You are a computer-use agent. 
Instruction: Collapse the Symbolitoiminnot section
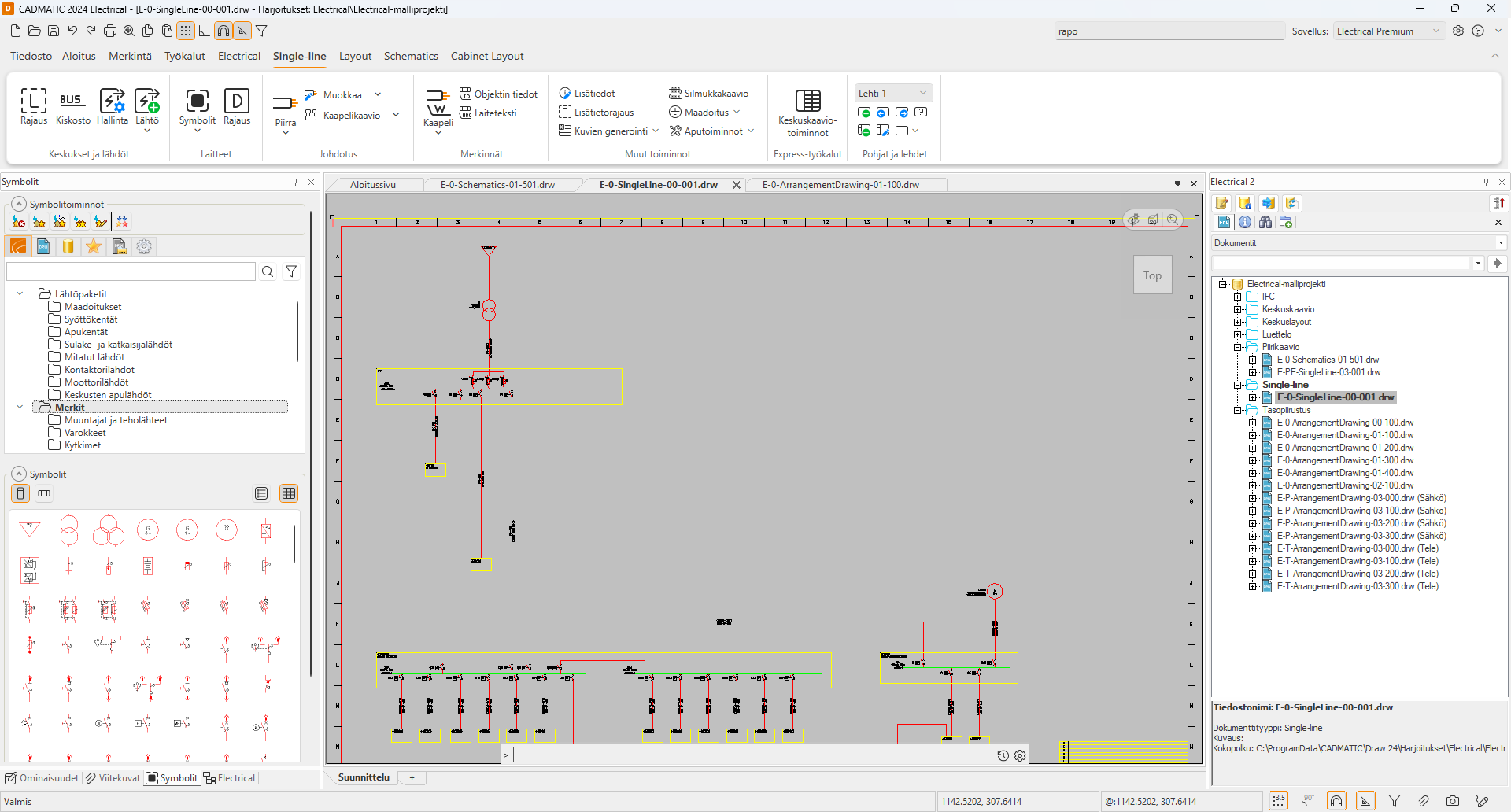19,205
